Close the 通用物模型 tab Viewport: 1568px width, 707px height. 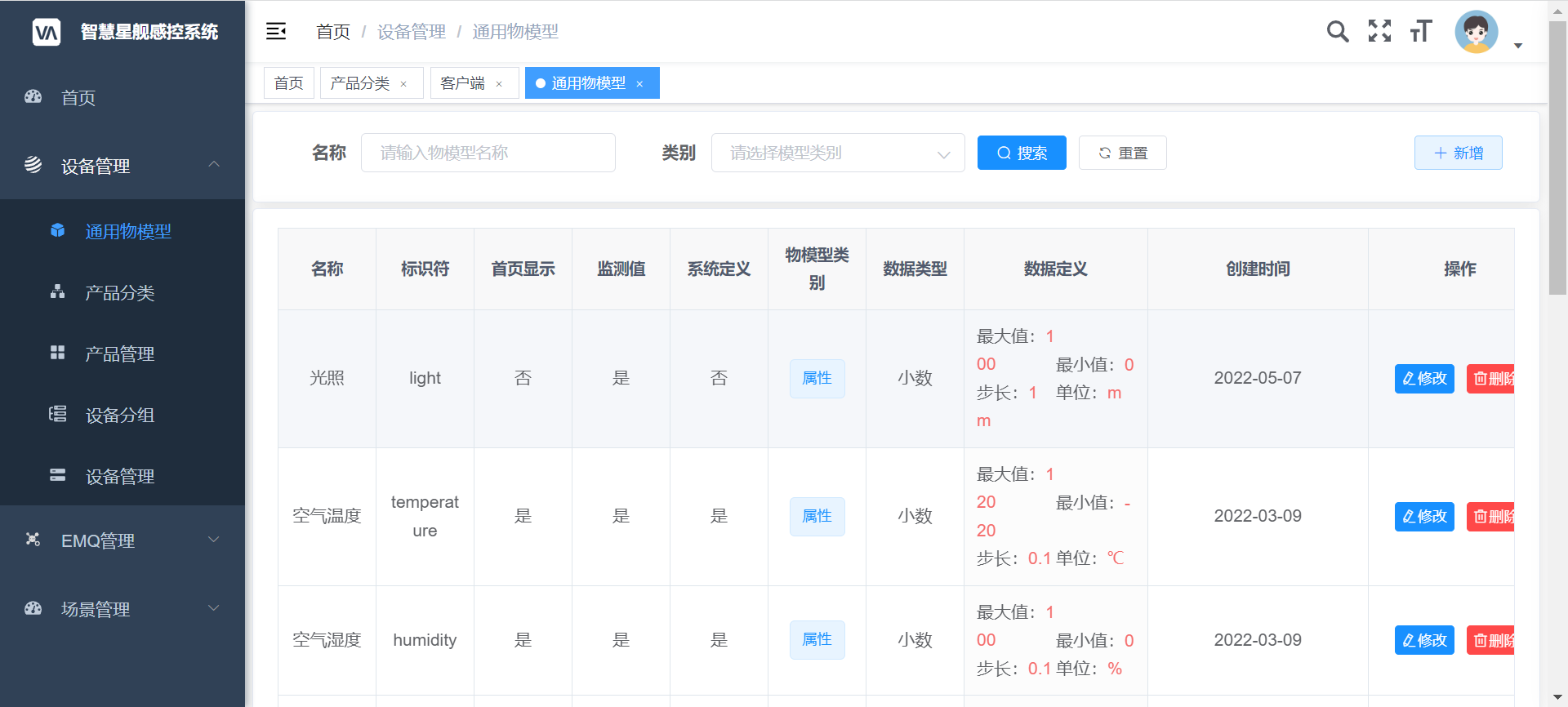click(639, 84)
